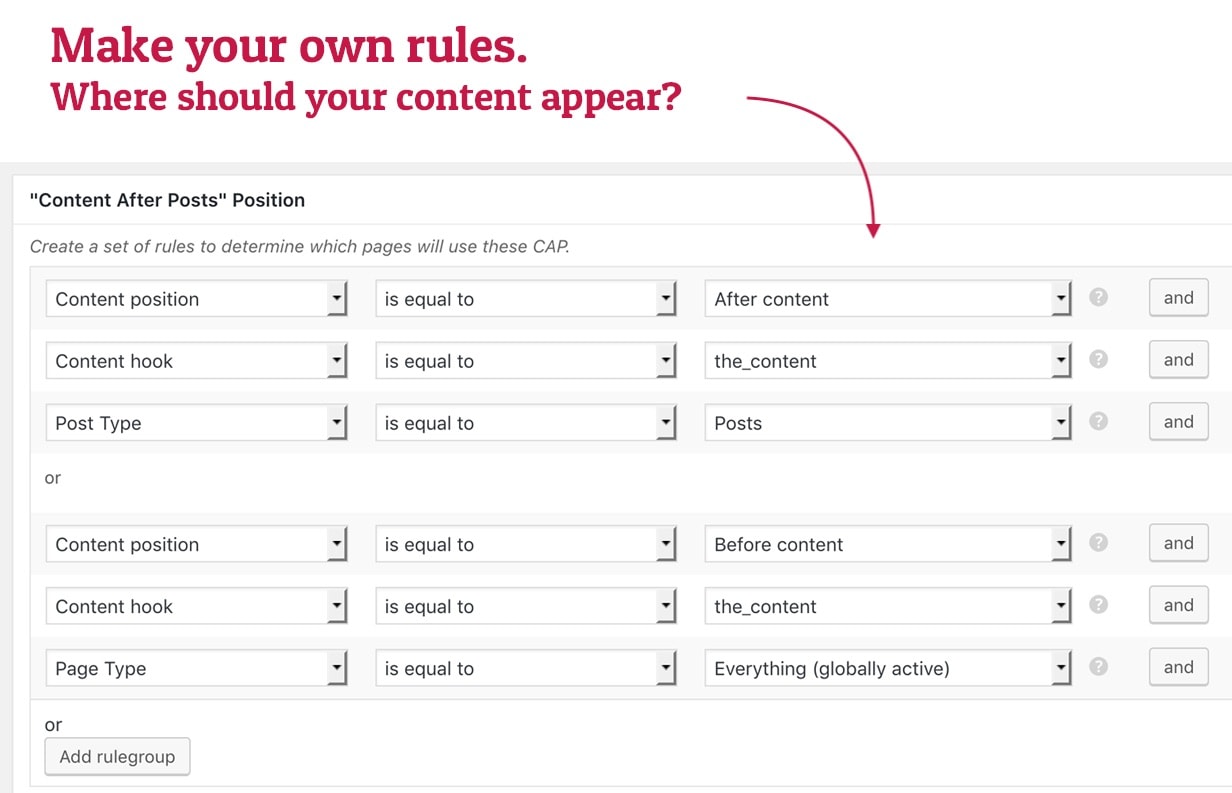Open operator dropdown in the Page Type row
Screen dimensions: 1232x793
526,669
